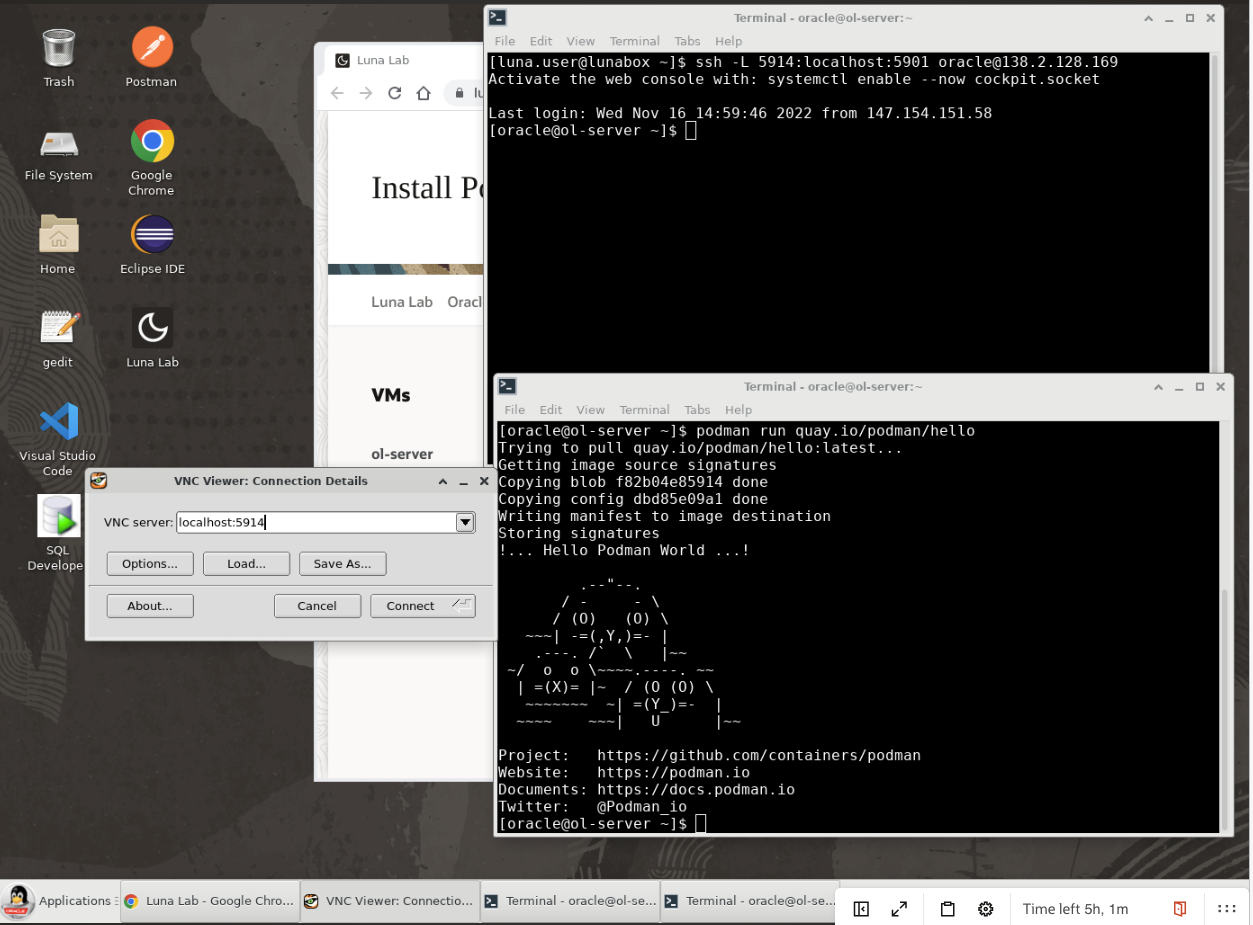Reload the Luna Lab page in Chrome
Screen dimensions: 1253x925
395,93
